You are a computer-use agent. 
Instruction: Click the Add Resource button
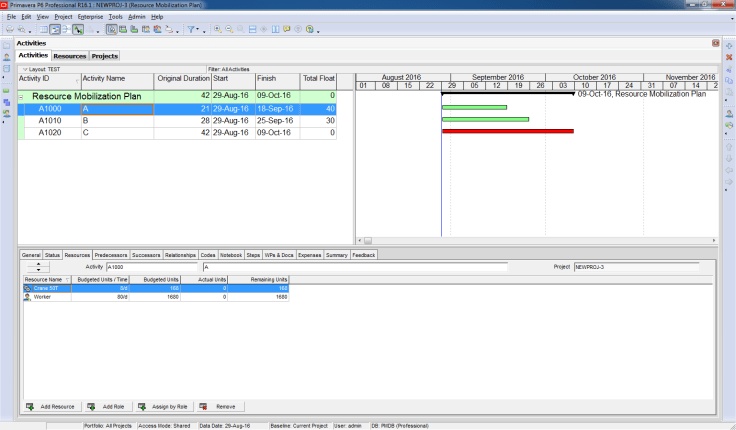(52, 407)
